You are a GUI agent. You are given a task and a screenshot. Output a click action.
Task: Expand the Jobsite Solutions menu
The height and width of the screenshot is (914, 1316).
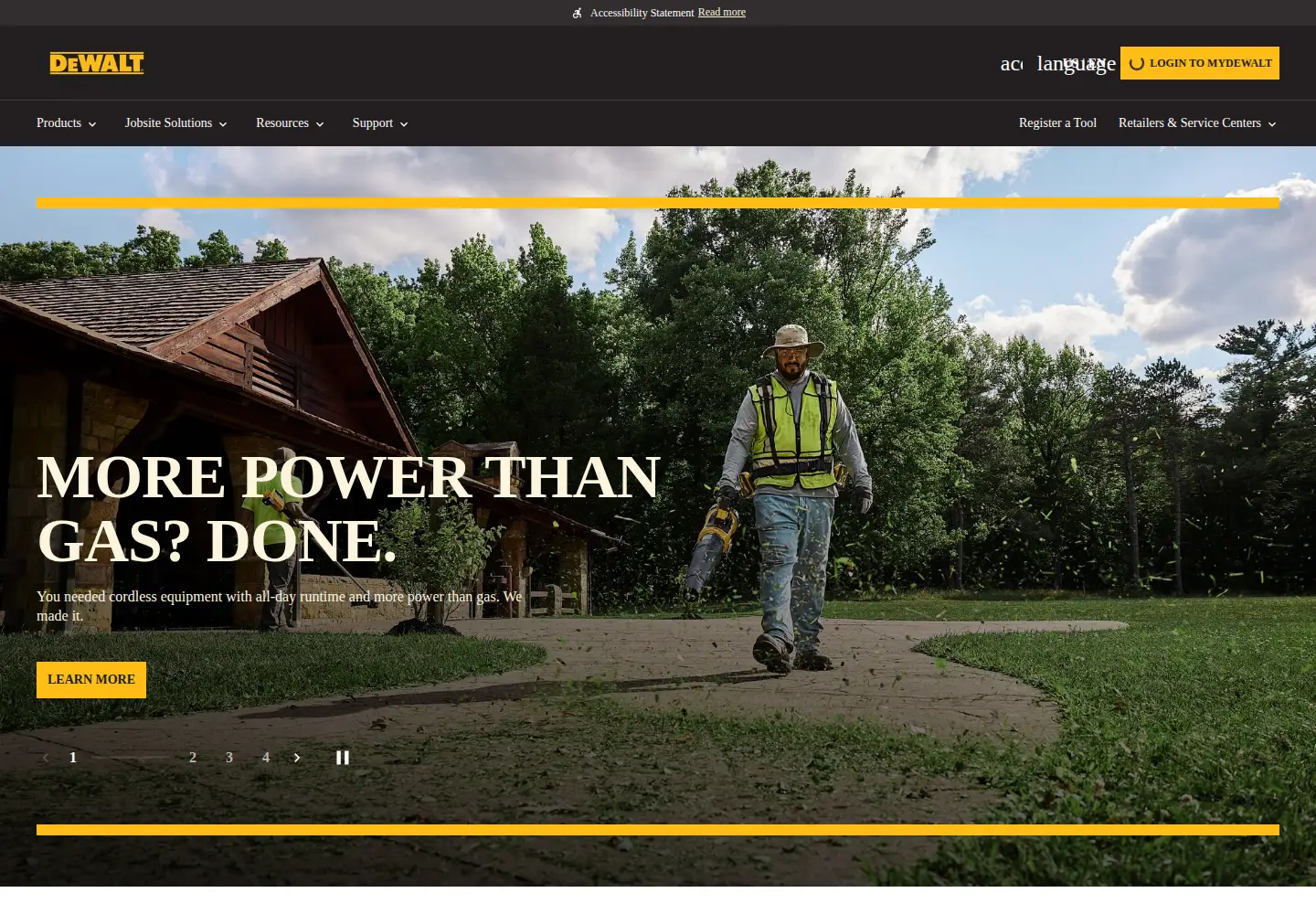click(176, 123)
